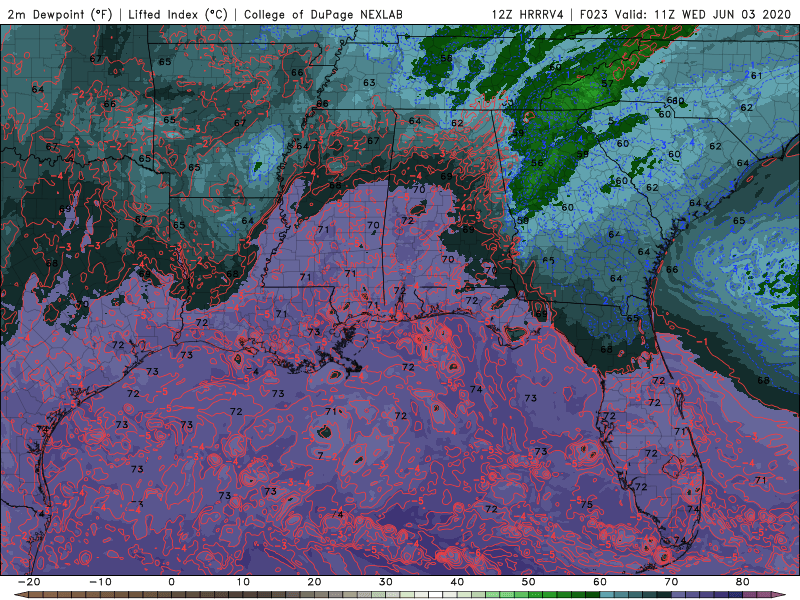Click the '-10' color scale label
Image resolution: width=800 pixels, height=600 pixels.
click(100, 582)
